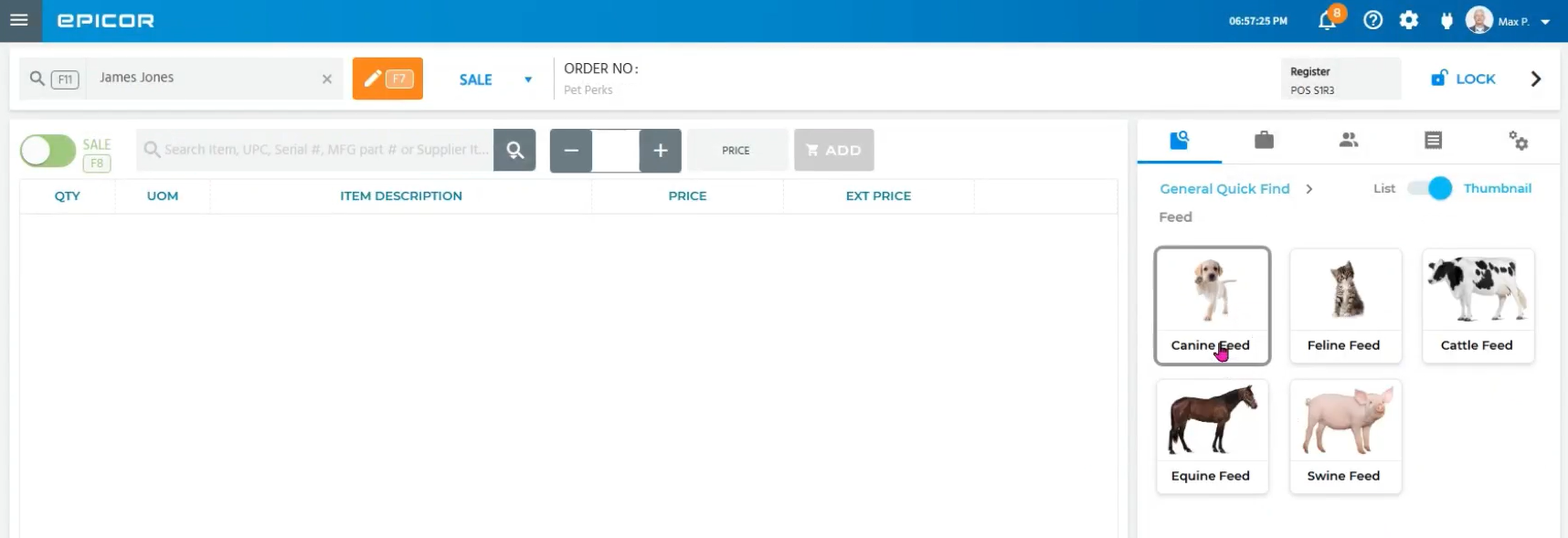Switch to the customers people tab
Image resolution: width=1568 pixels, height=538 pixels.
coord(1349,140)
